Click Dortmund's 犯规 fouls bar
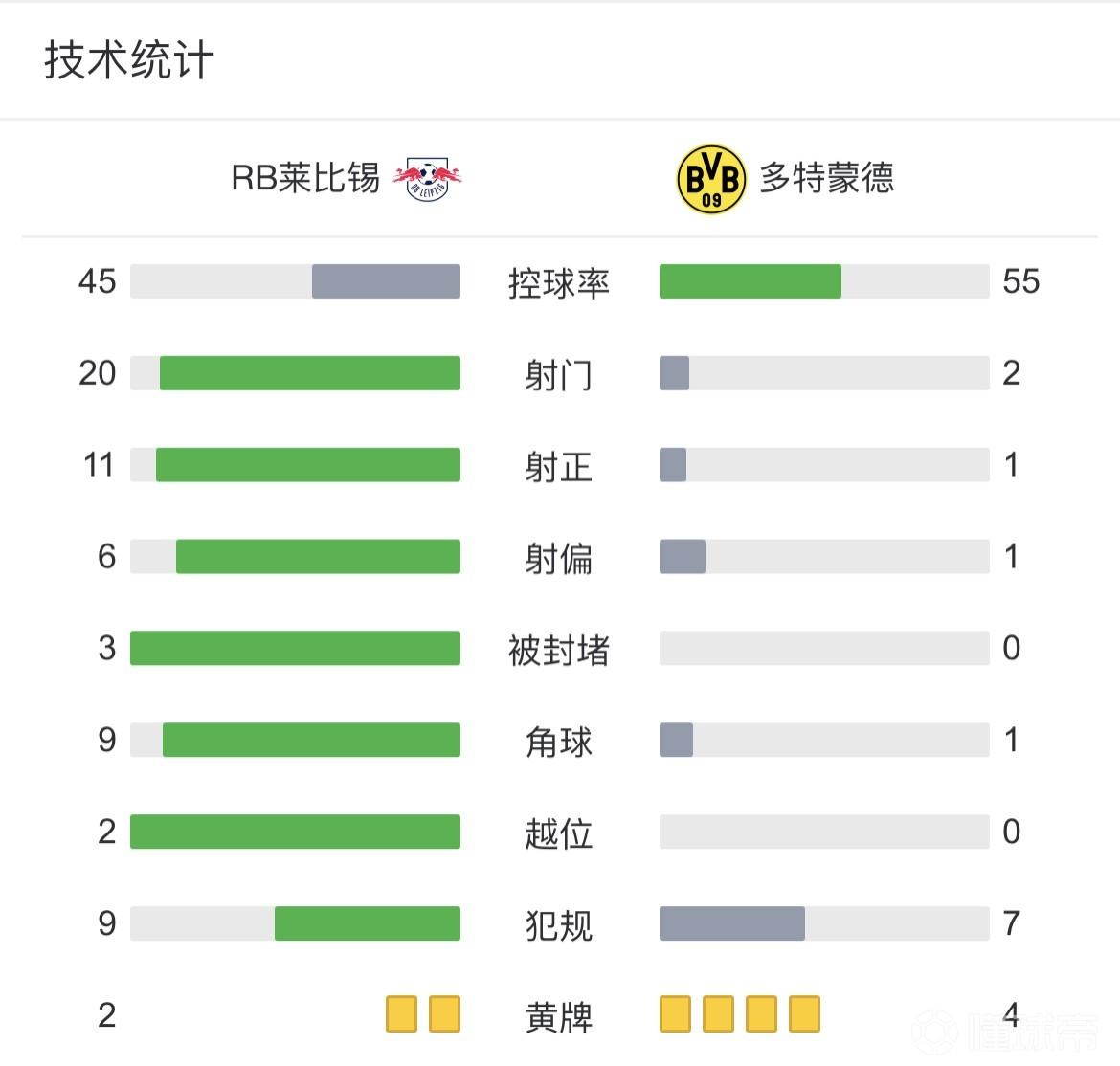 coord(732,923)
